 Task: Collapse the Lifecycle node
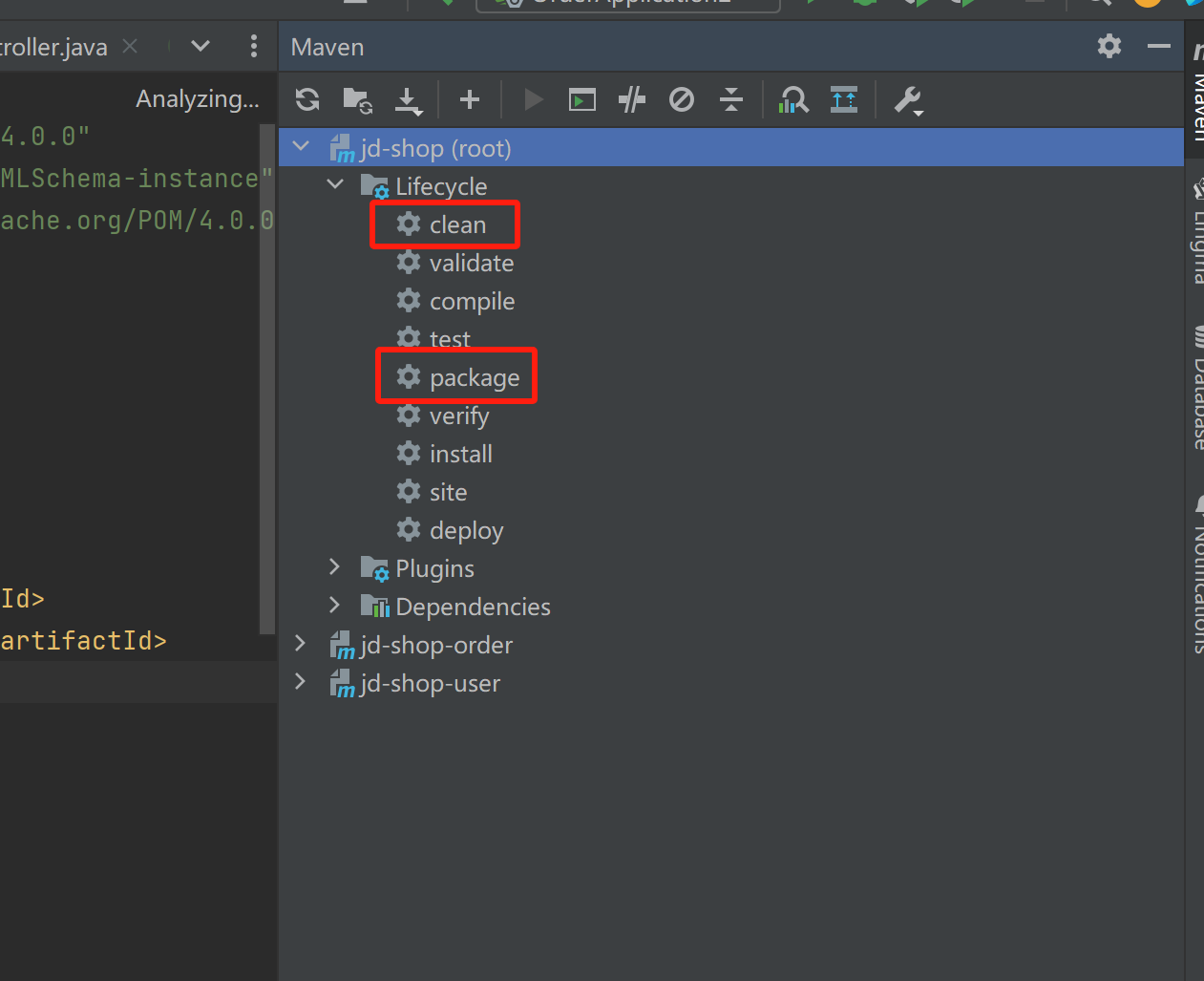pos(335,184)
